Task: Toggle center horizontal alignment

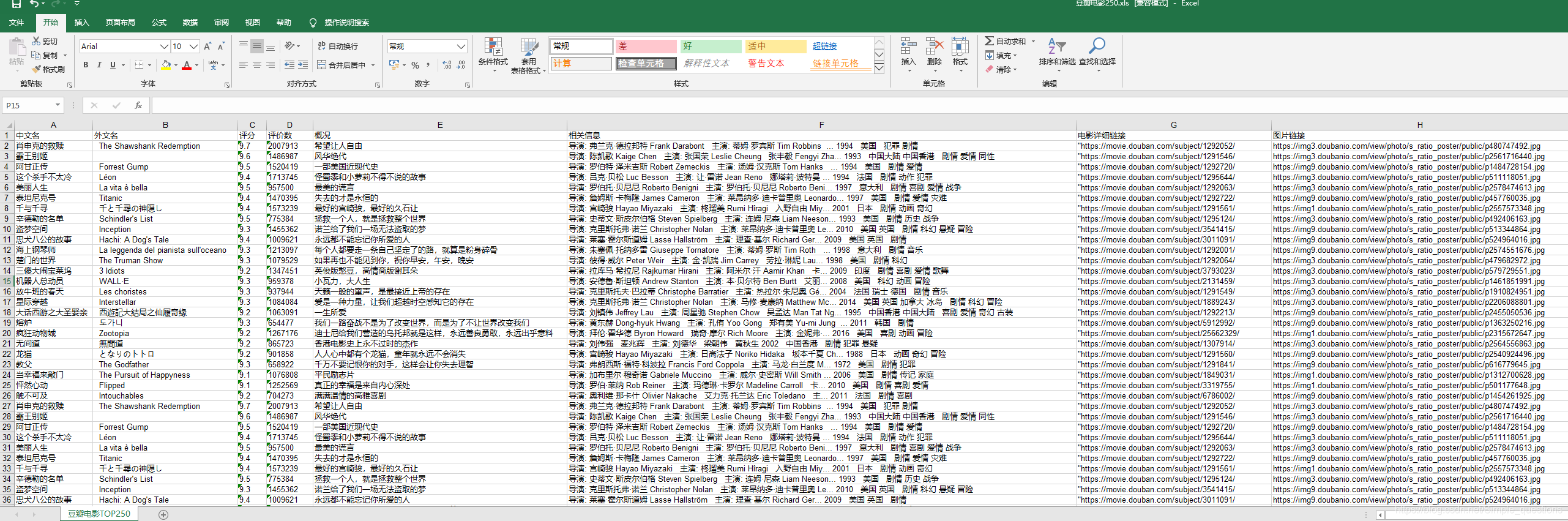Action: click(257, 65)
